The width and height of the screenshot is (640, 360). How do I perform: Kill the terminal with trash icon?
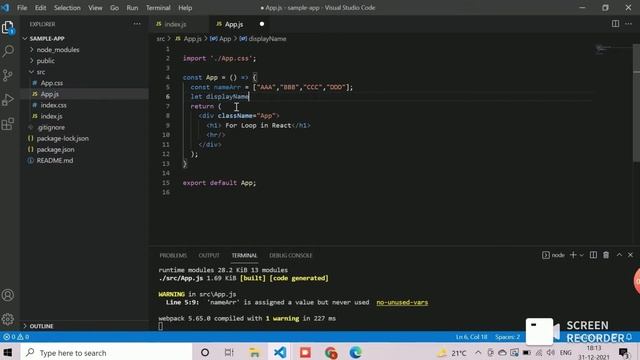point(606,255)
